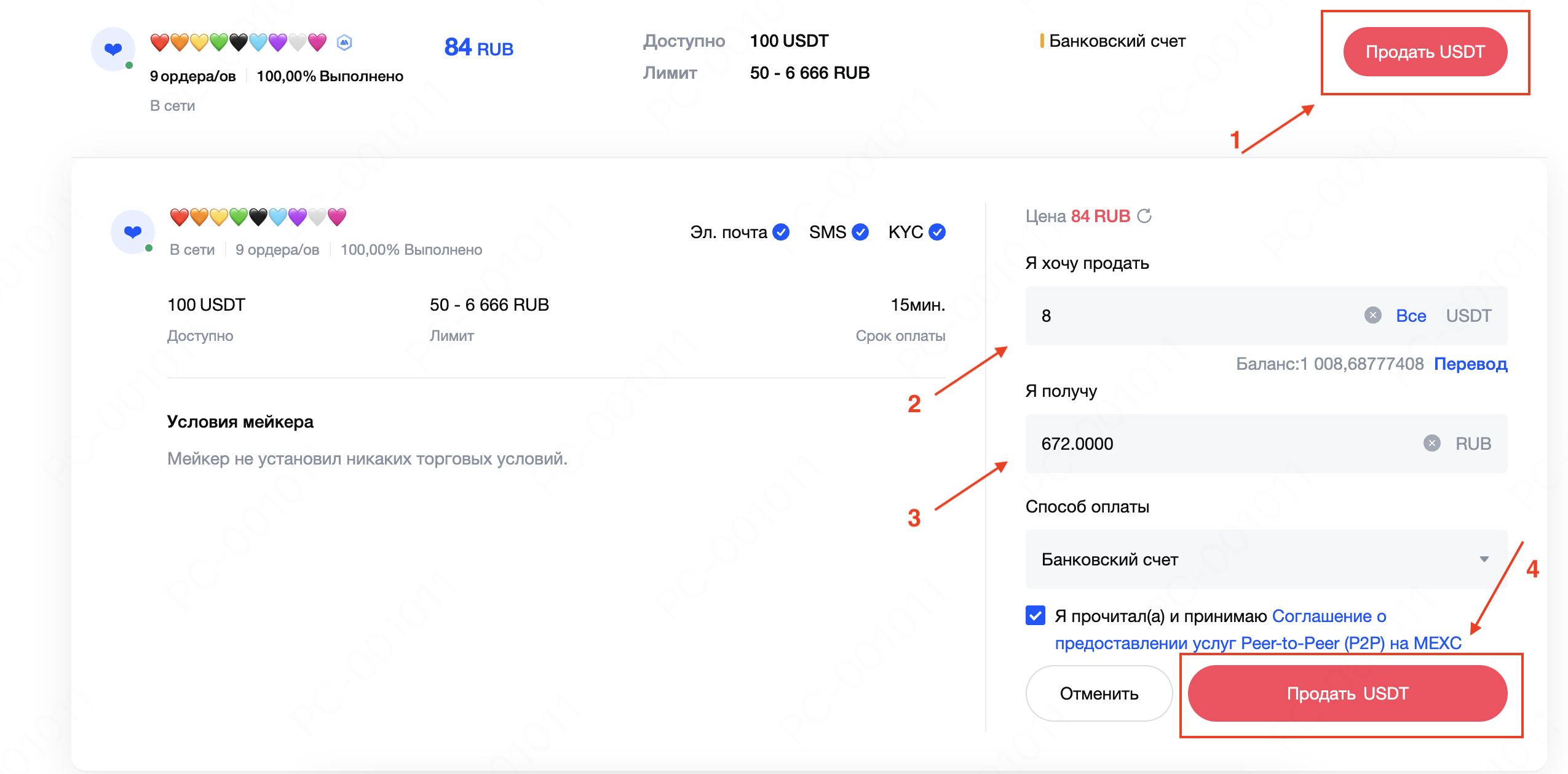Screen dimensions: 1568x774
Task: Confirm with the bottom Продать USDT button
Action: pos(1347,693)
